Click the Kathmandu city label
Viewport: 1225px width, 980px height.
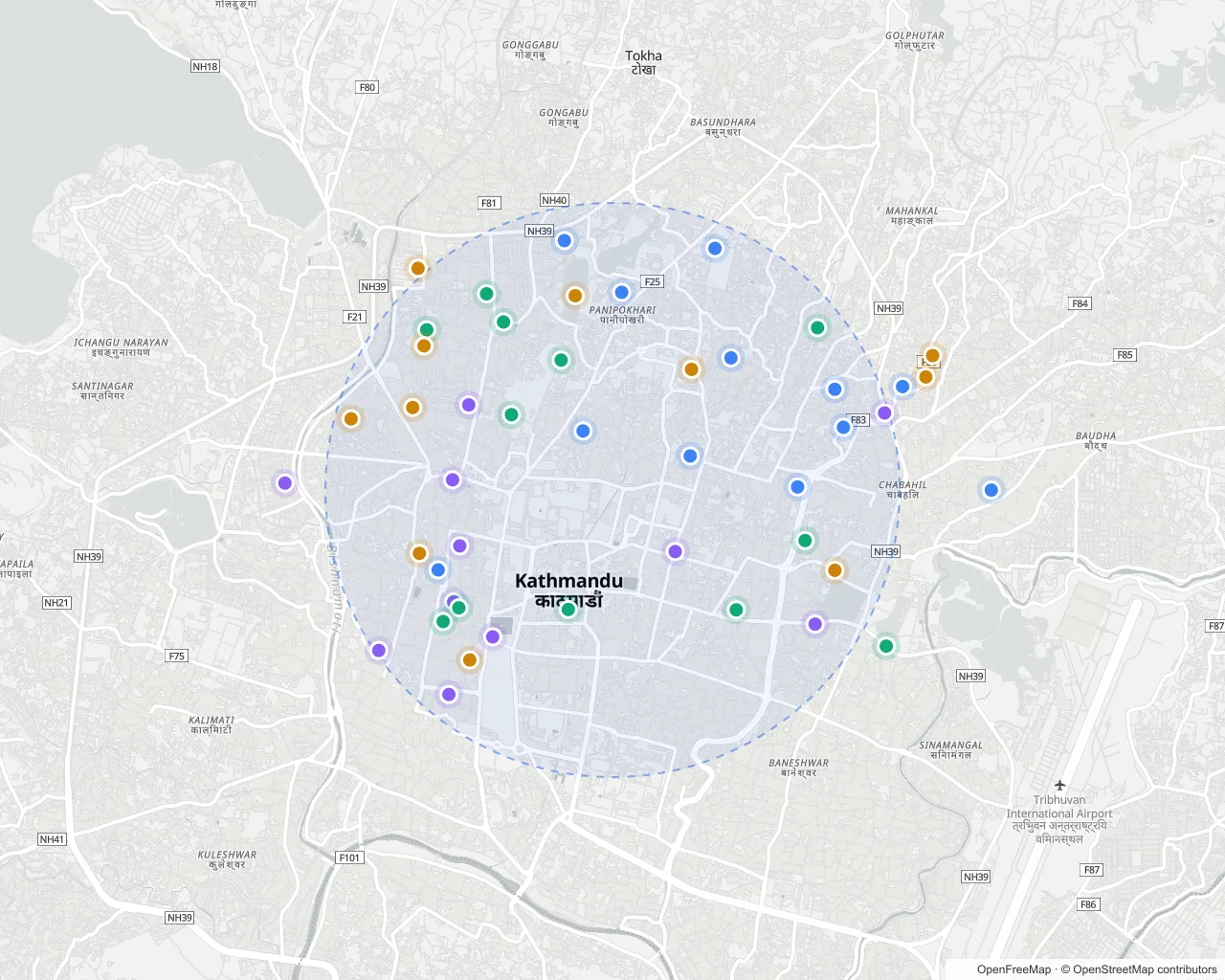[x=568, y=590]
